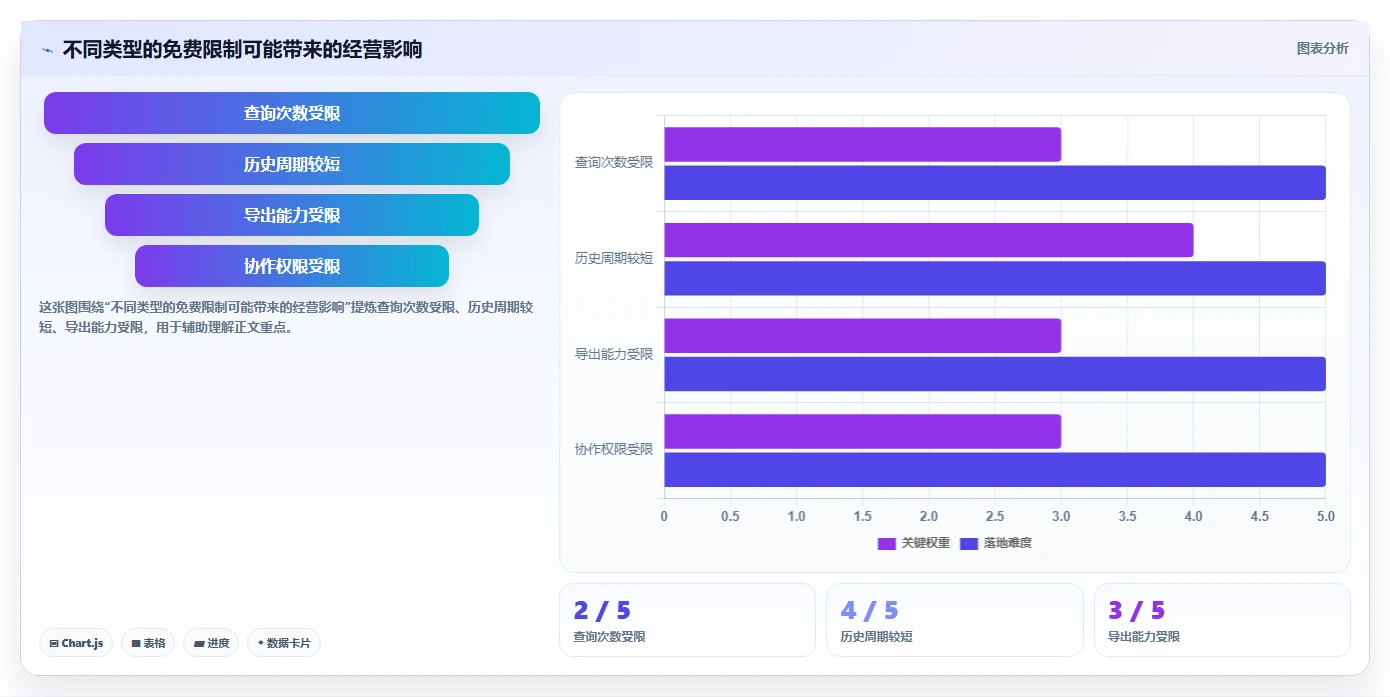Click the 0.5 x-axis tick label
Viewport: 1390px width, 697px height.
pyautogui.click(x=730, y=516)
